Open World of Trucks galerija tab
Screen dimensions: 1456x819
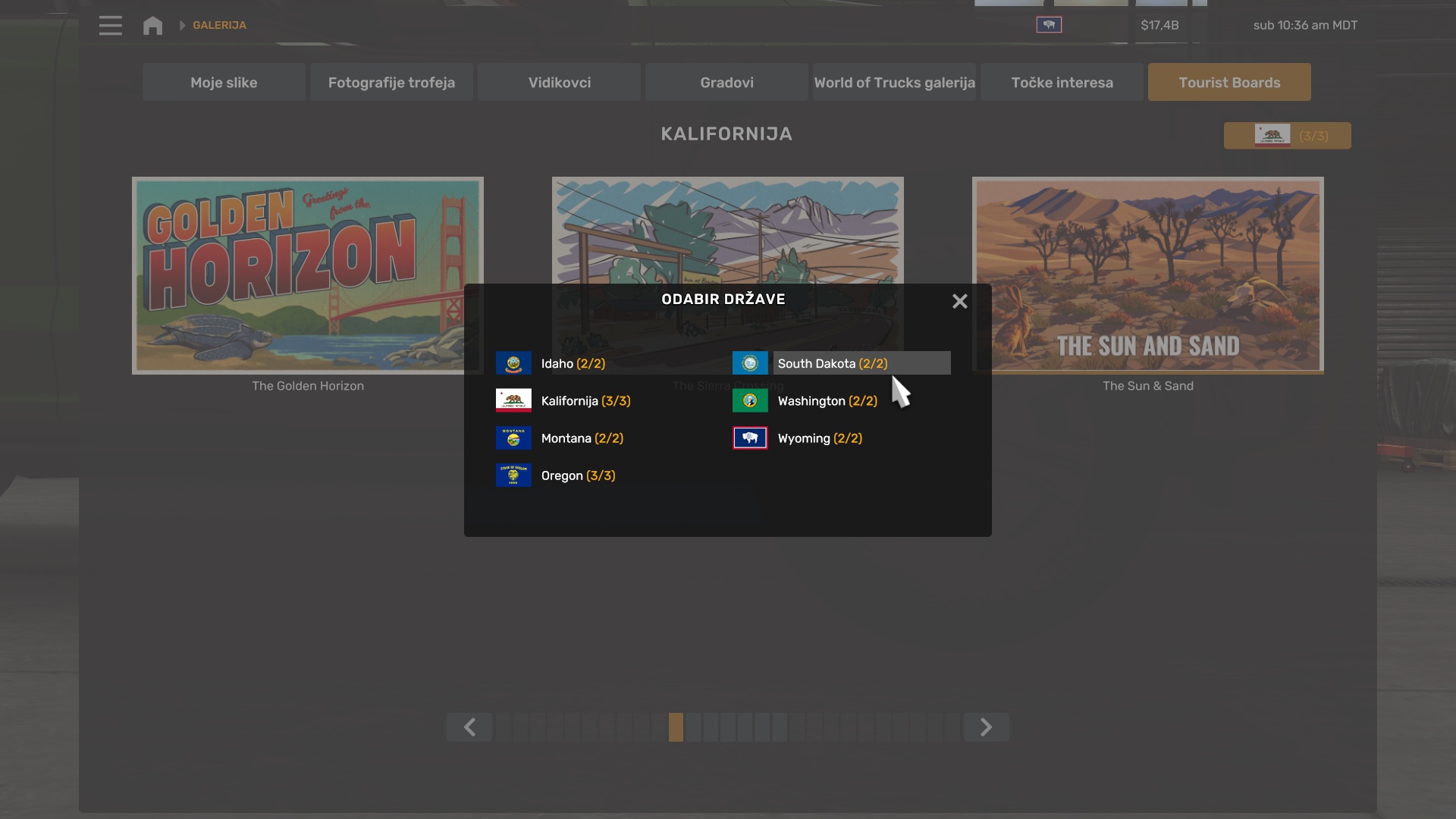[894, 82]
